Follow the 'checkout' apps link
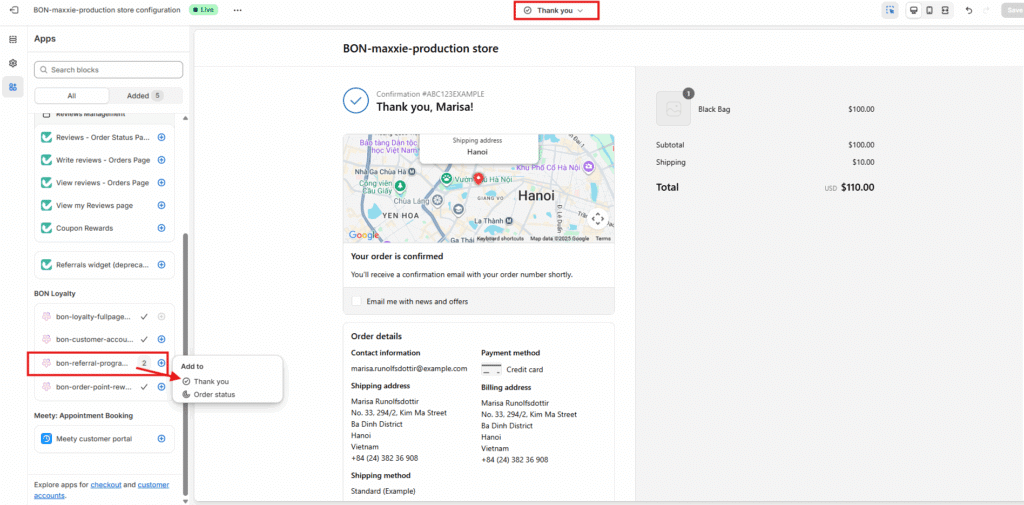Viewport: 1024px width, 505px height. click(x=106, y=484)
